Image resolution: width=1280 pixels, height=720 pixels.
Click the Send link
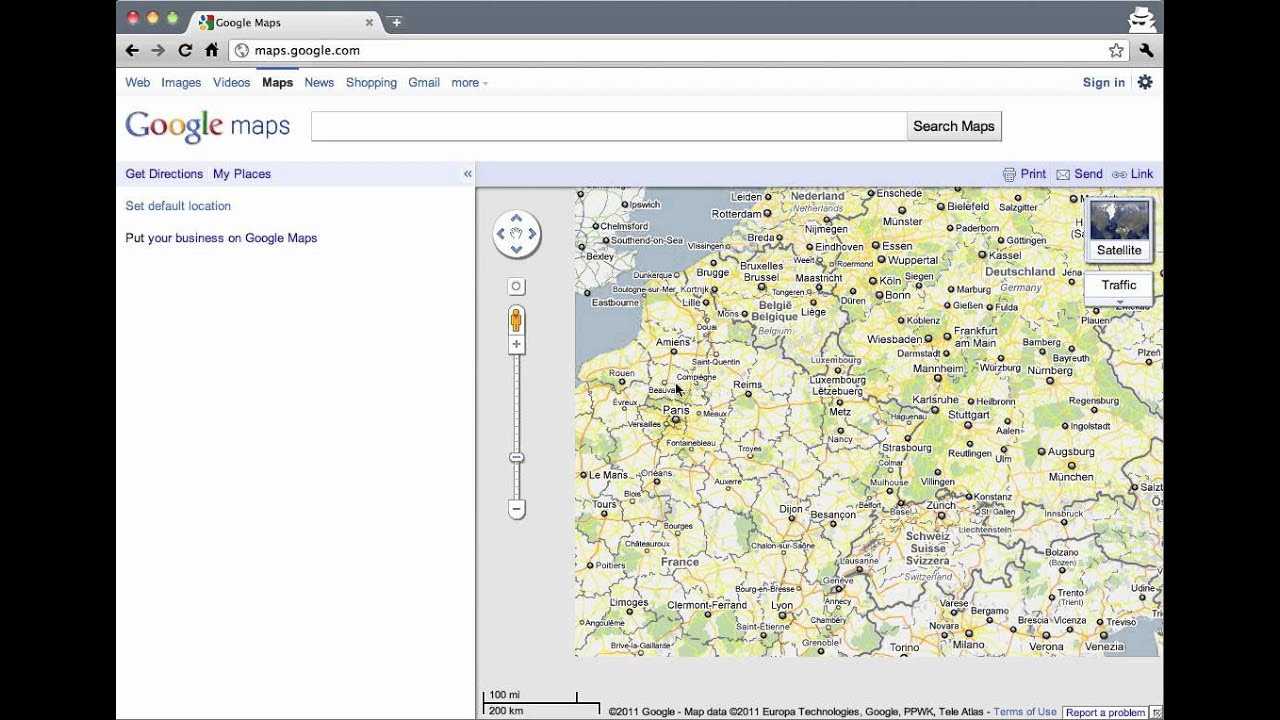(1079, 174)
